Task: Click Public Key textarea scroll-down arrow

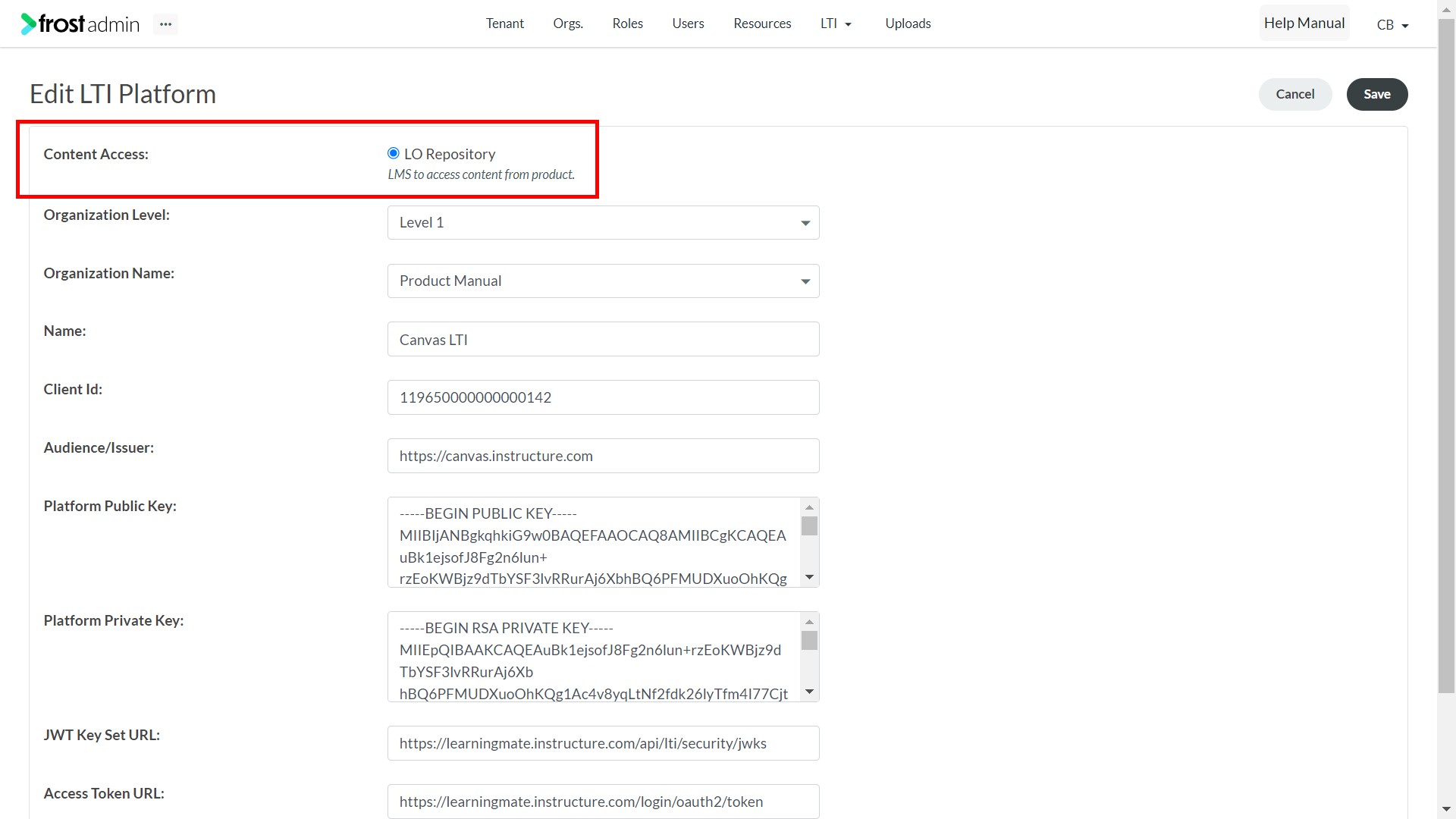Action: tap(809, 578)
